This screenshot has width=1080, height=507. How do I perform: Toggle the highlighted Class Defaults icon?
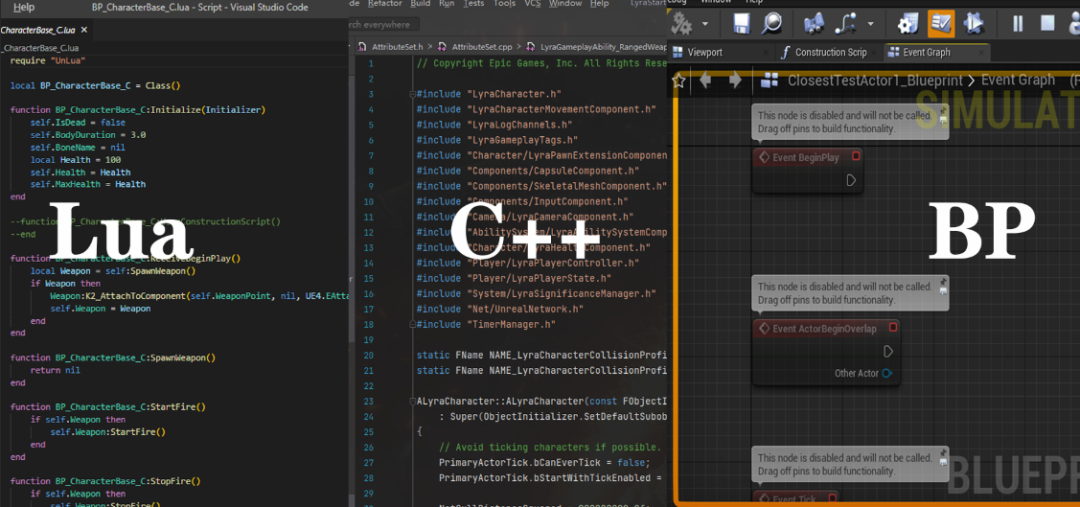(x=940, y=25)
